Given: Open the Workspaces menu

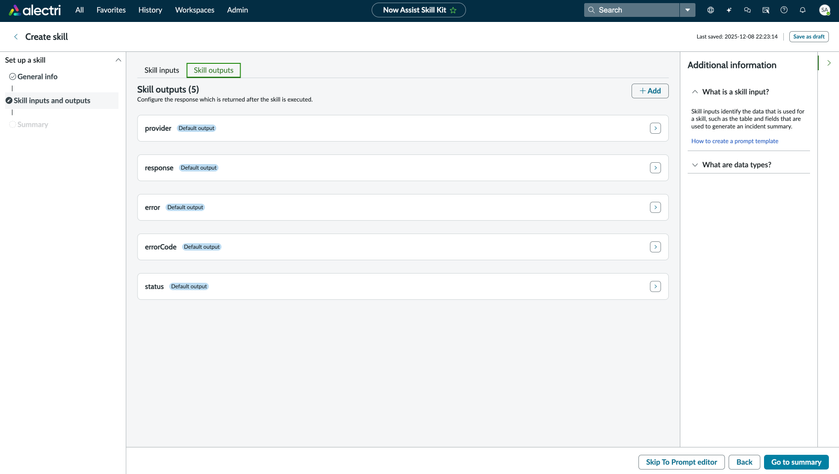Looking at the screenshot, I should (194, 10).
